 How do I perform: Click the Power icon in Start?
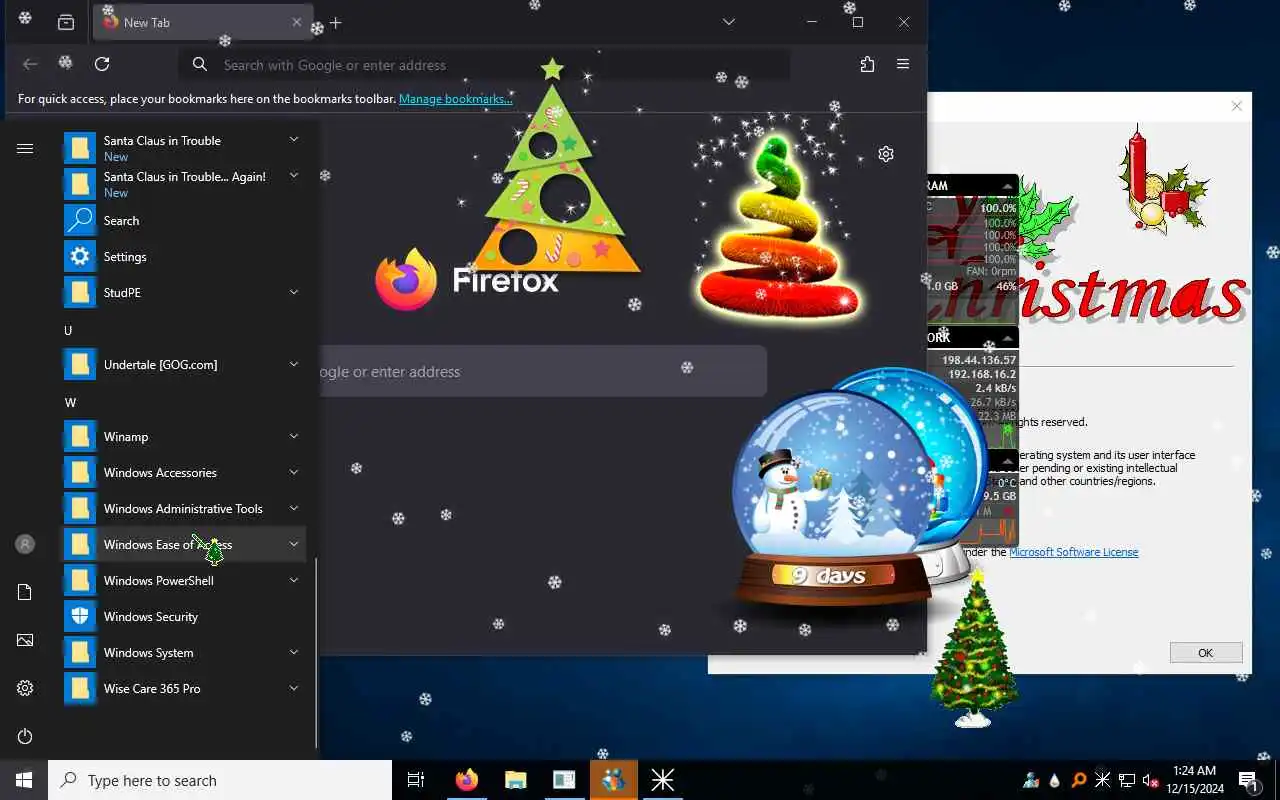coord(25,736)
